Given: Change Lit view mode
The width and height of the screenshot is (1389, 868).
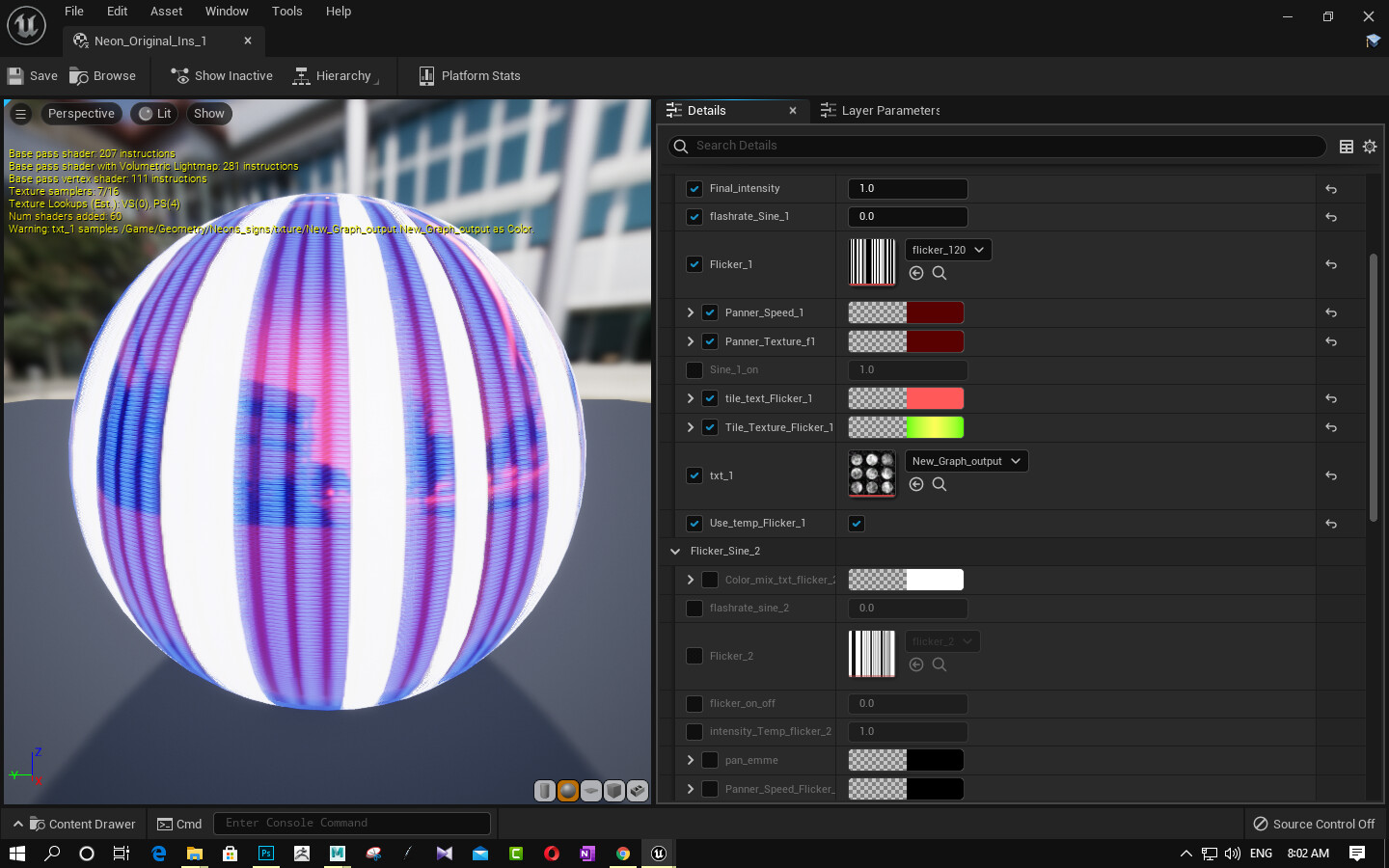Looking at the screenshot, I should [x=155, y=114].
